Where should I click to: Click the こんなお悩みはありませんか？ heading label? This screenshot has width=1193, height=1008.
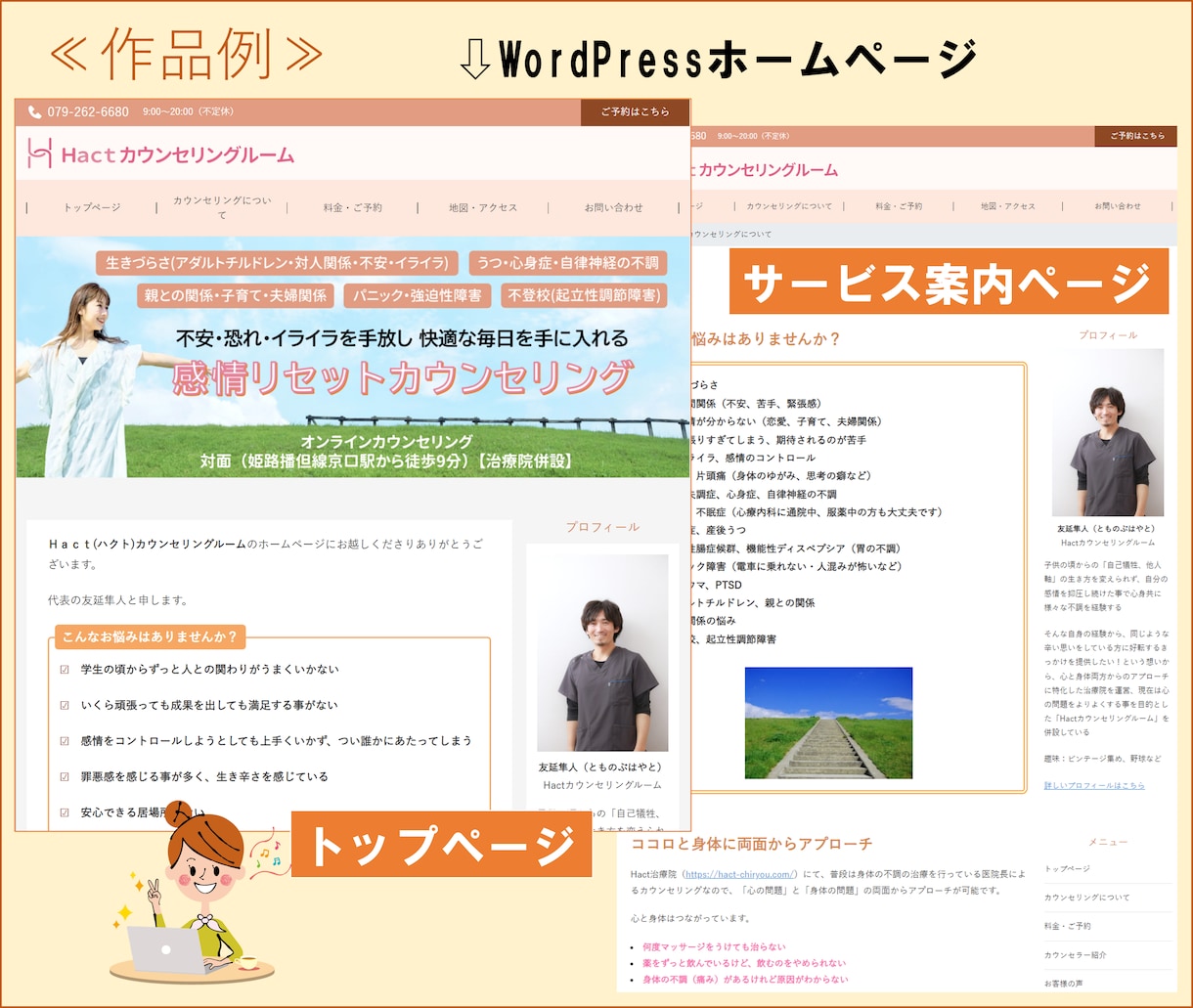(150, 637)
